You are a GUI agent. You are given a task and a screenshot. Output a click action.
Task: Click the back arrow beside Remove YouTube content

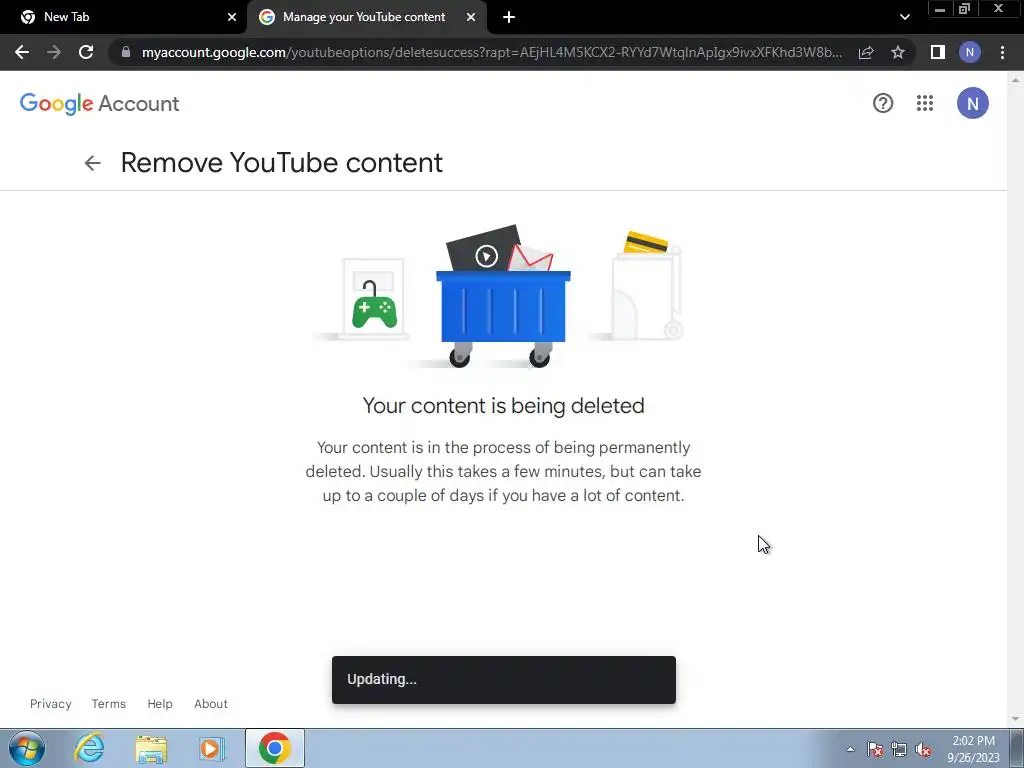tap(93, 163)
